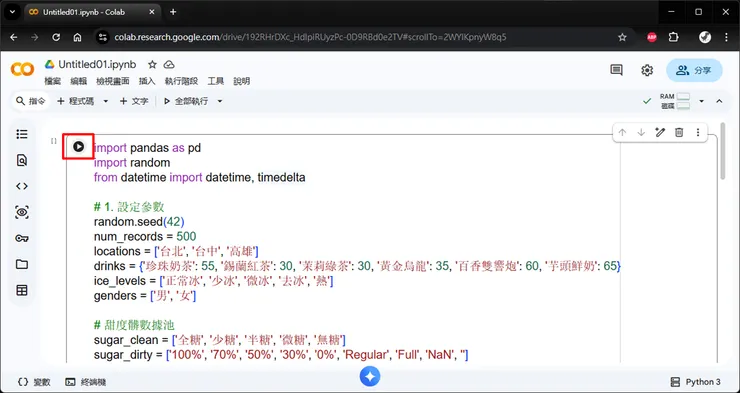Screen dimensions: 740x393
Task: Click the notebook title Untitled01.ipynb
Action: (x=97, y=65)
